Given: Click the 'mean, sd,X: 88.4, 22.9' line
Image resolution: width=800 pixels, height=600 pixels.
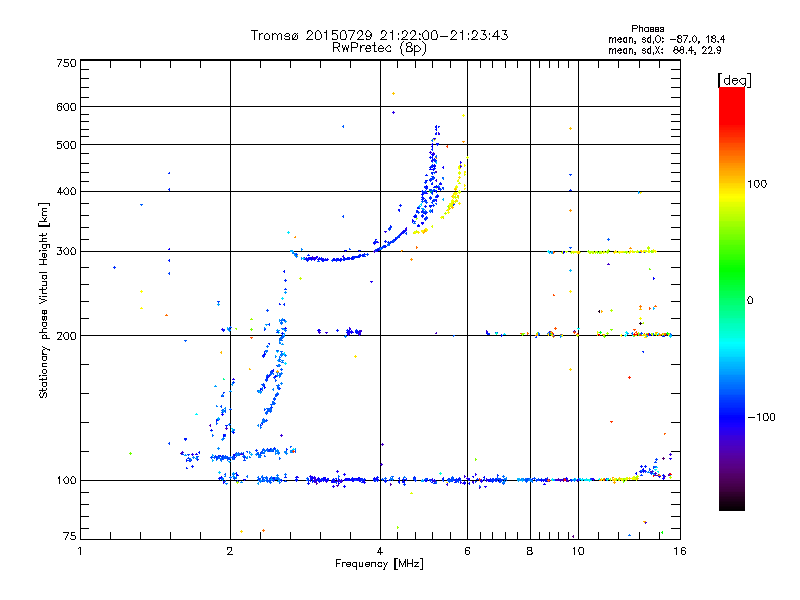Looking at the screenshot, I should pyautogui.click(x=664, y=50).
